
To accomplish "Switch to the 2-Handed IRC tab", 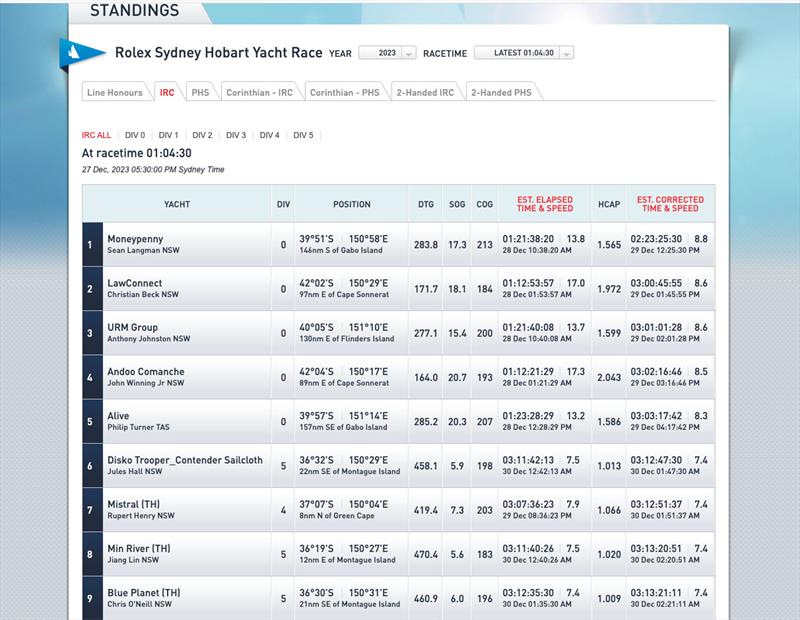I will click(x=425, y=92).
